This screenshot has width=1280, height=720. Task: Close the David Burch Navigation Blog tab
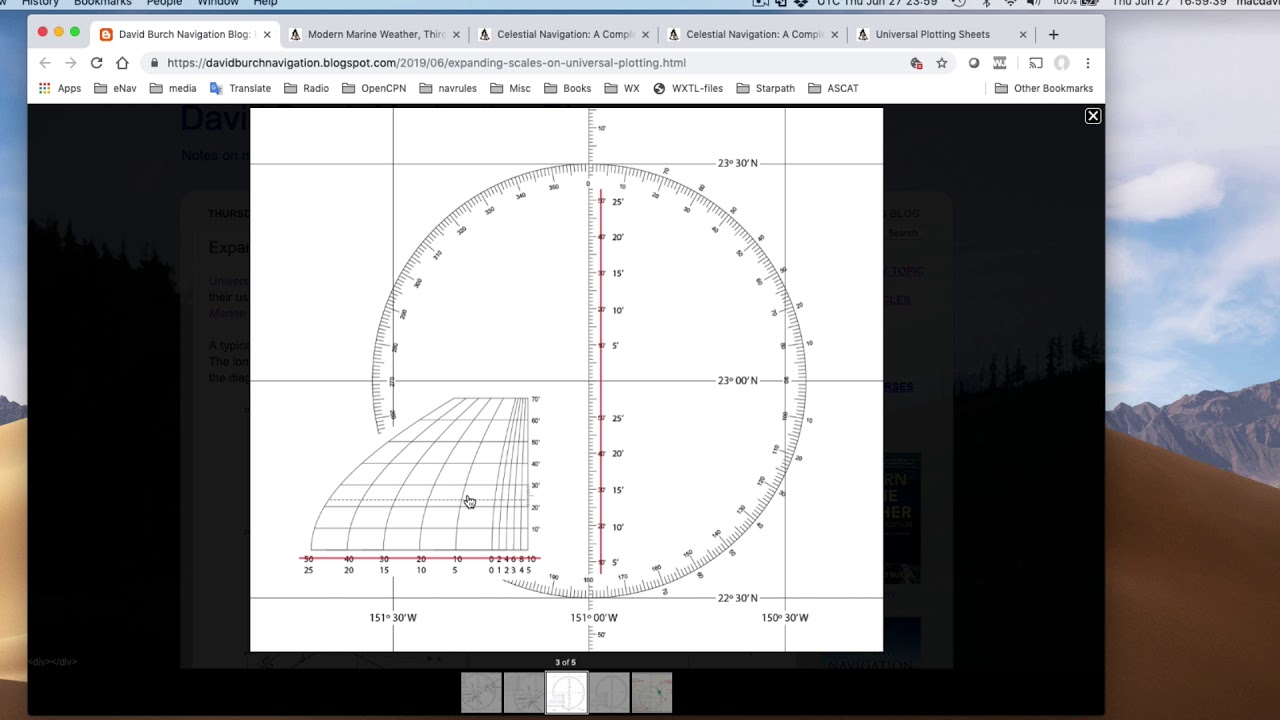pyautogui.click(x=267, y=34)
